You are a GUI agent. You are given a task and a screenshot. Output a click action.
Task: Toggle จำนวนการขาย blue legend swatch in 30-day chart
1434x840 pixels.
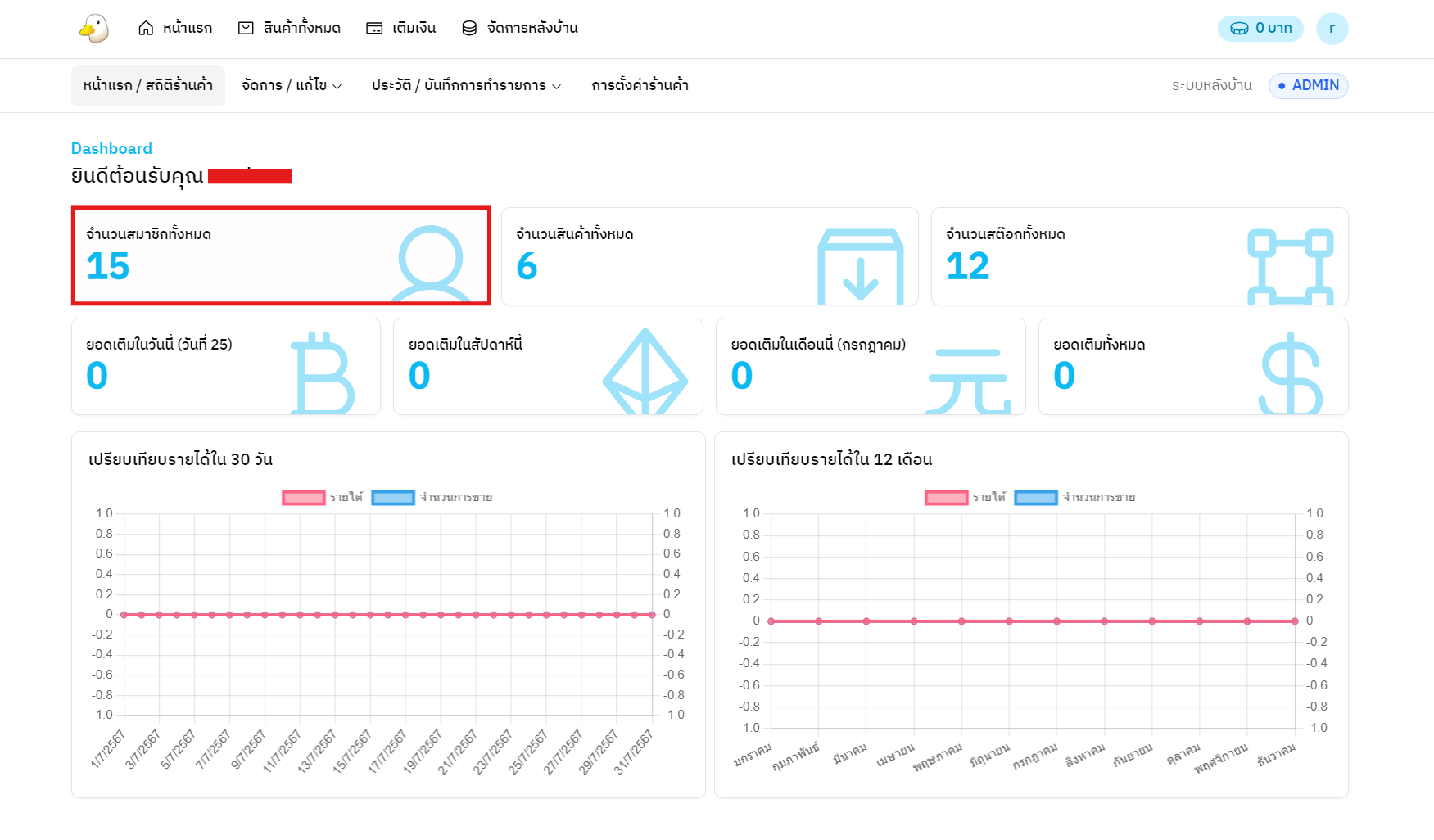tap(393, 498)
